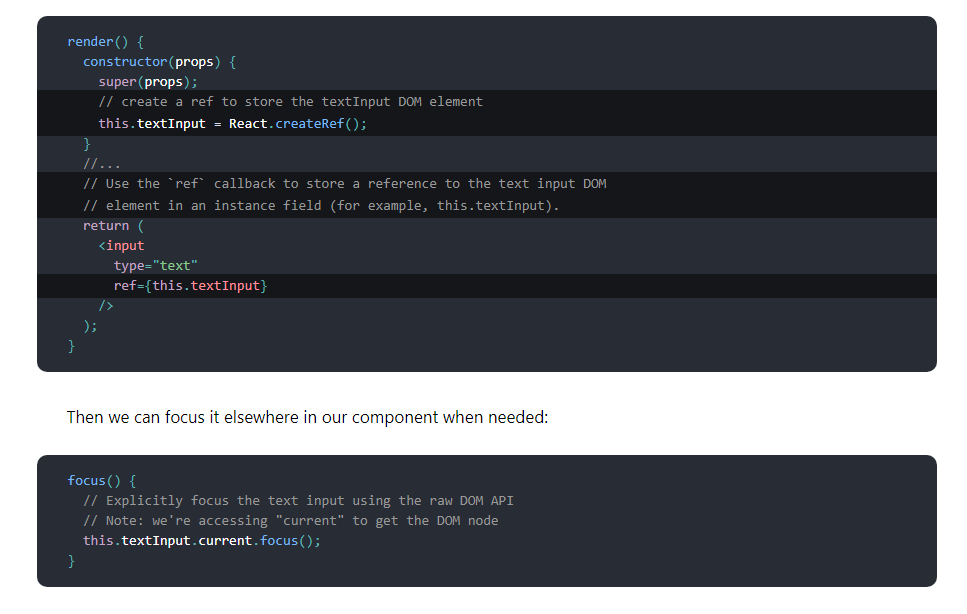Click the ref={this.textInput} attribute
The width and height of the screenshot is (967, 614).
pyautogui.click(x=191, y=286)
